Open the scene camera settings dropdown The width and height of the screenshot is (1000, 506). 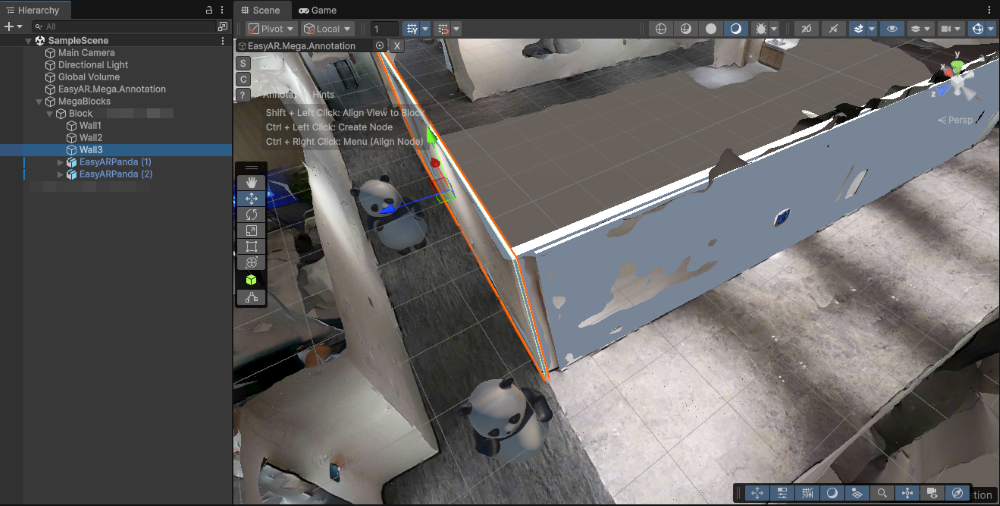click(x=958, y=29)
